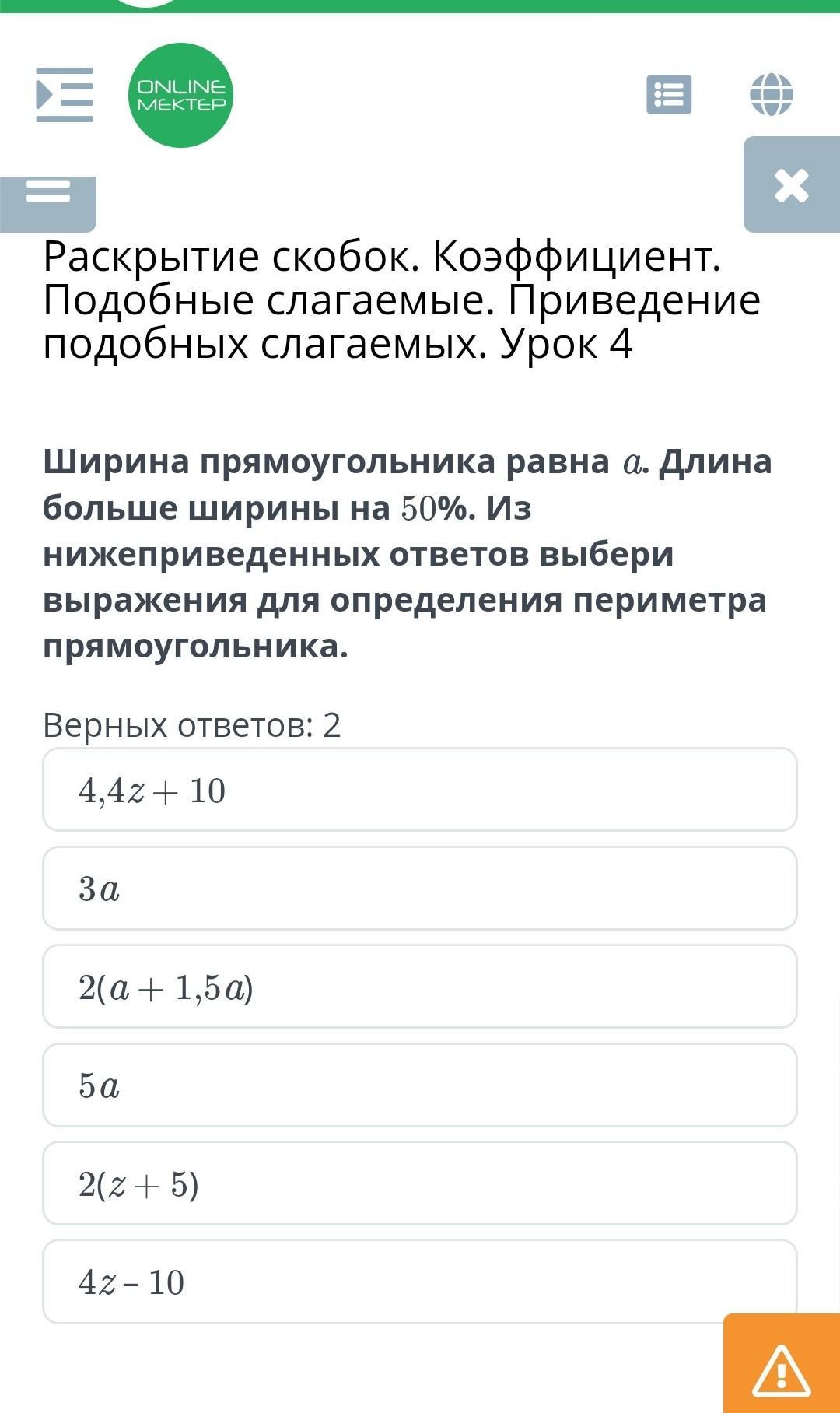Image resolution: width=840 pixels, height=1413 pixels.
Task: Report a problem via orange warning icon
Action: [781, 1369]
